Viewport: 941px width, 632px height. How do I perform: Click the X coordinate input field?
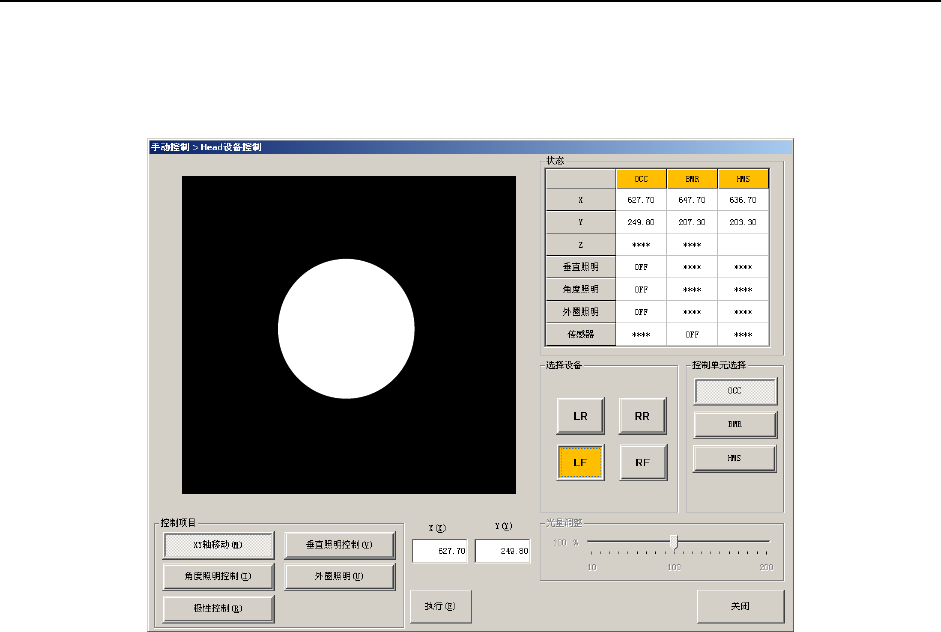[x=440, y=551]
